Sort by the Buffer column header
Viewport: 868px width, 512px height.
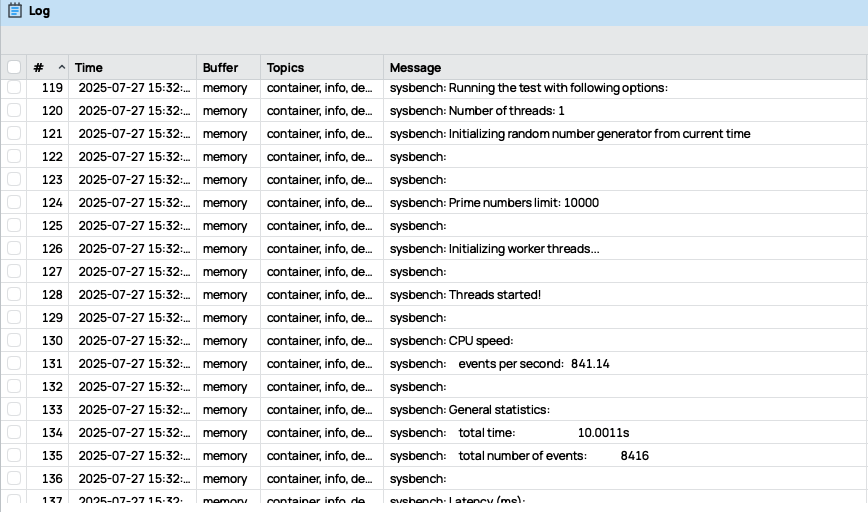228,68
